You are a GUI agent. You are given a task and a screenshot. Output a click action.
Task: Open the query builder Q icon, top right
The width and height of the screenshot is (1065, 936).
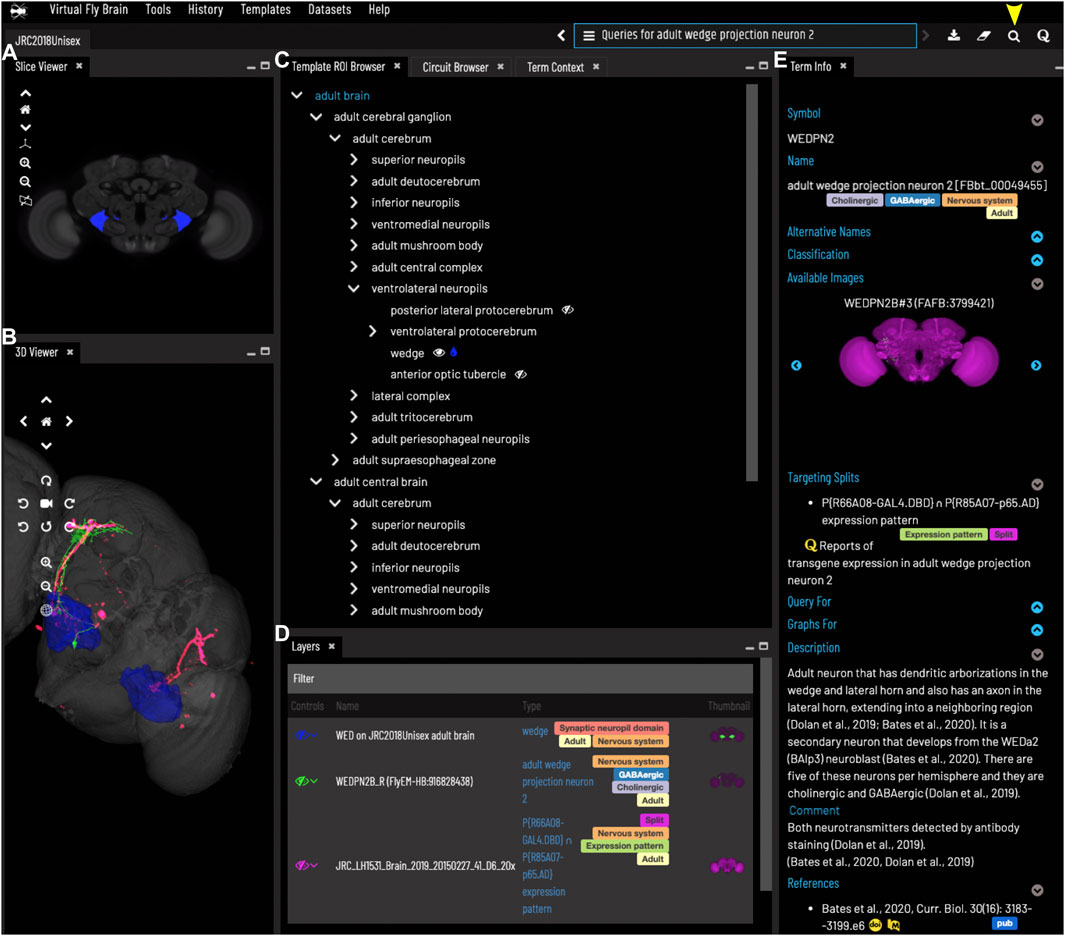pyautogui.click(x=1043, y=36)
